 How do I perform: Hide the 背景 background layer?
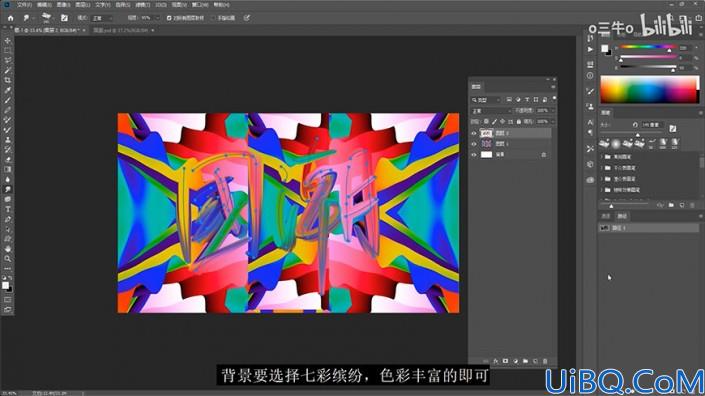click(x=473, y=155)
